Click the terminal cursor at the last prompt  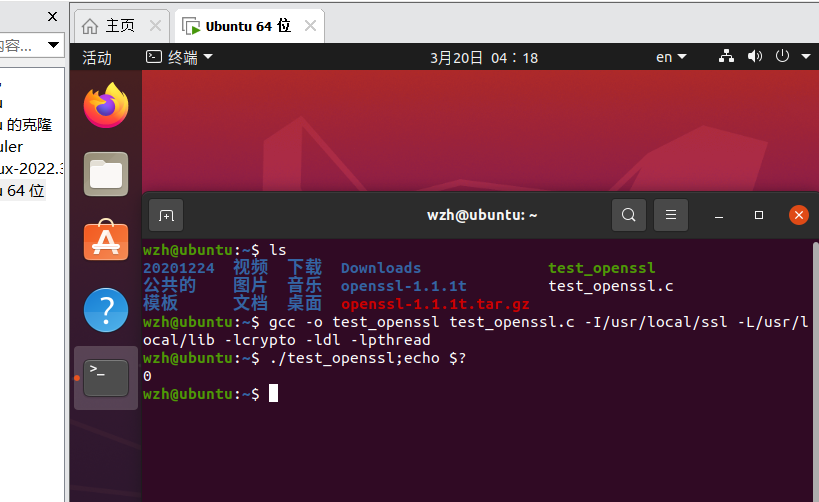(x=273, y=393)
